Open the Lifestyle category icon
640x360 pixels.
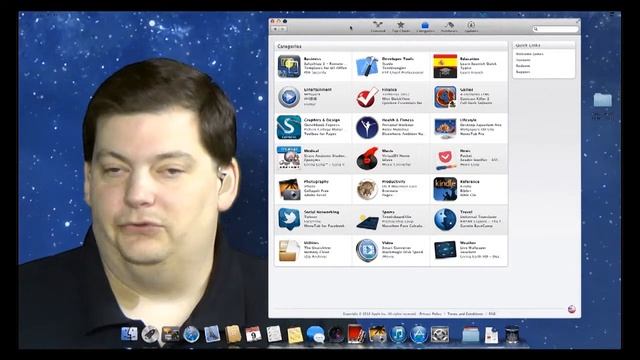[x=445, y=128]
